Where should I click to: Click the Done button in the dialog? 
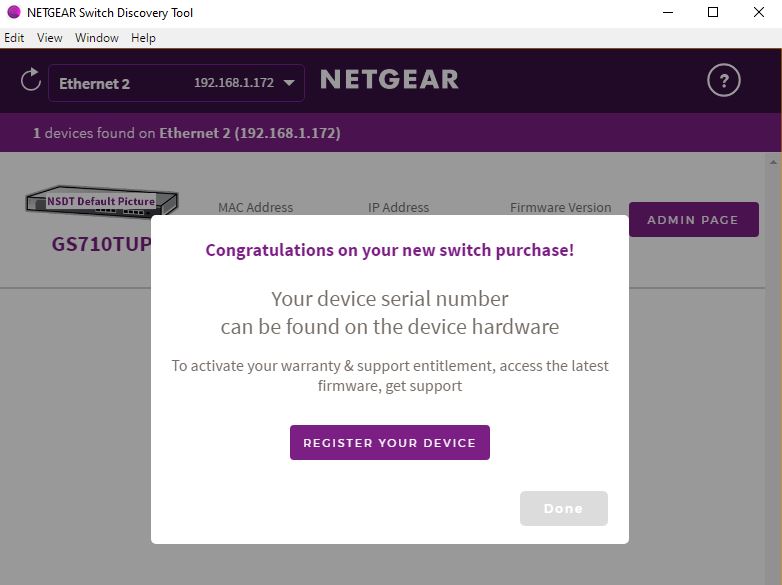click(563, 508)
